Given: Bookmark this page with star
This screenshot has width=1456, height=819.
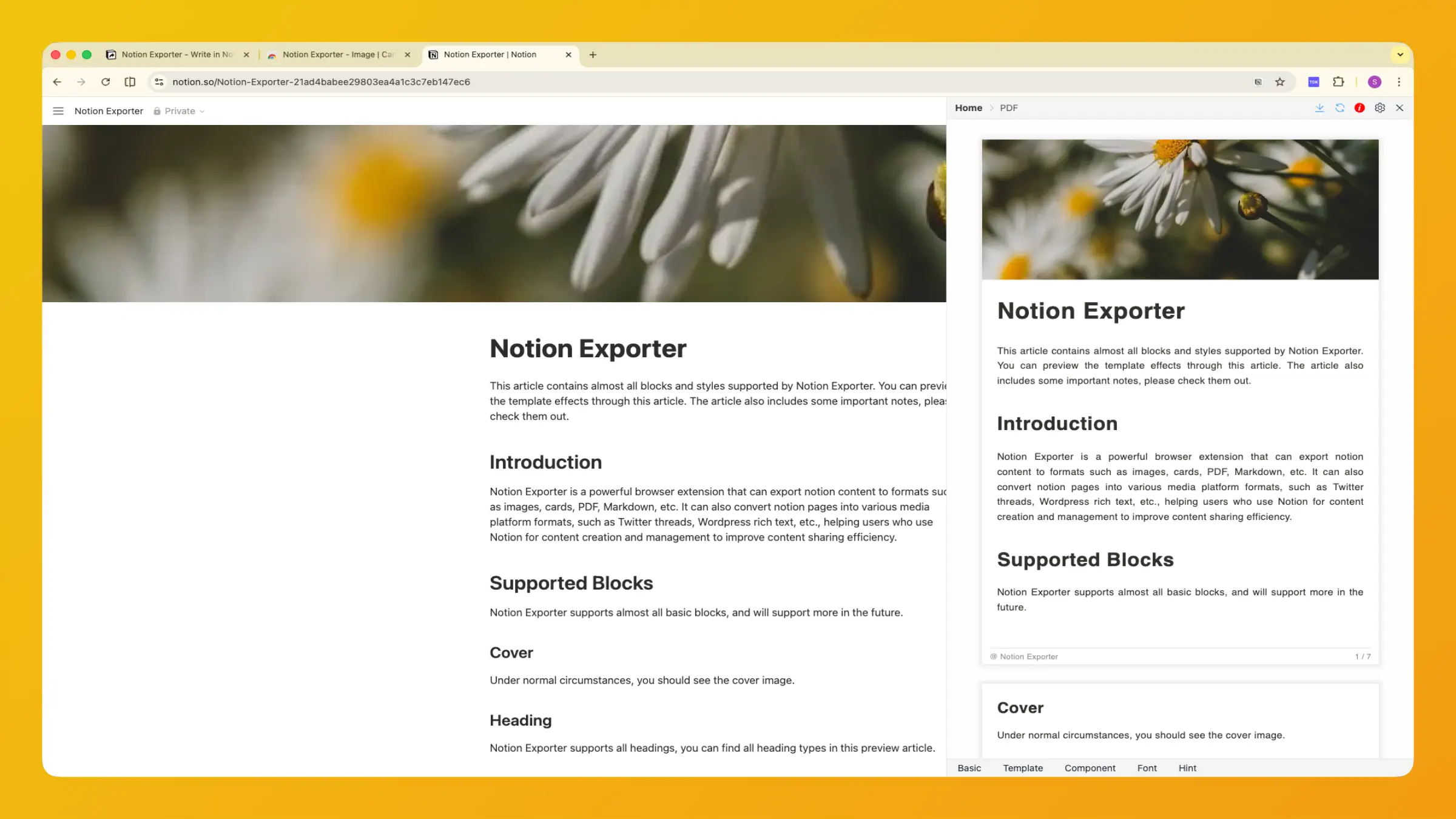Looking at the screenshot, I should [1280, 82].
